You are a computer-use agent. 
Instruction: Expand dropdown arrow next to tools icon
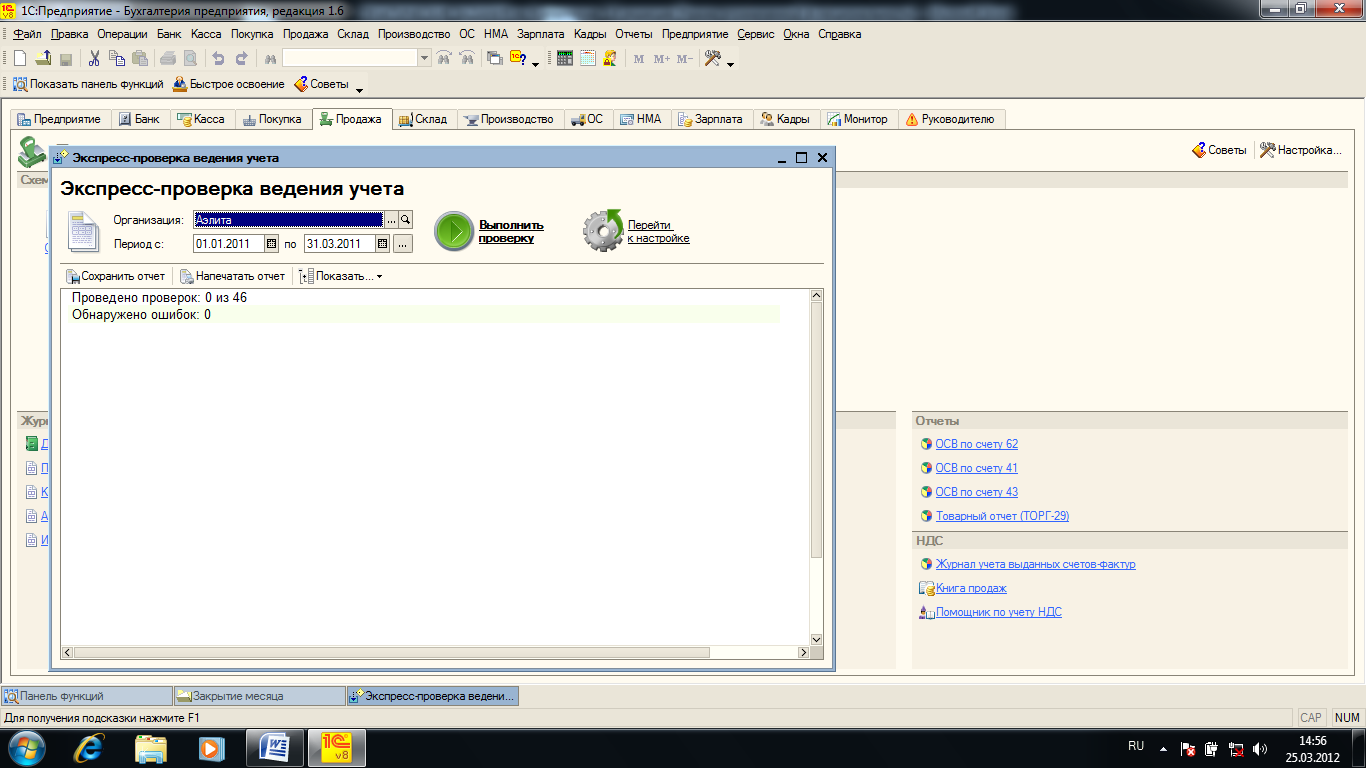[730, 64]
